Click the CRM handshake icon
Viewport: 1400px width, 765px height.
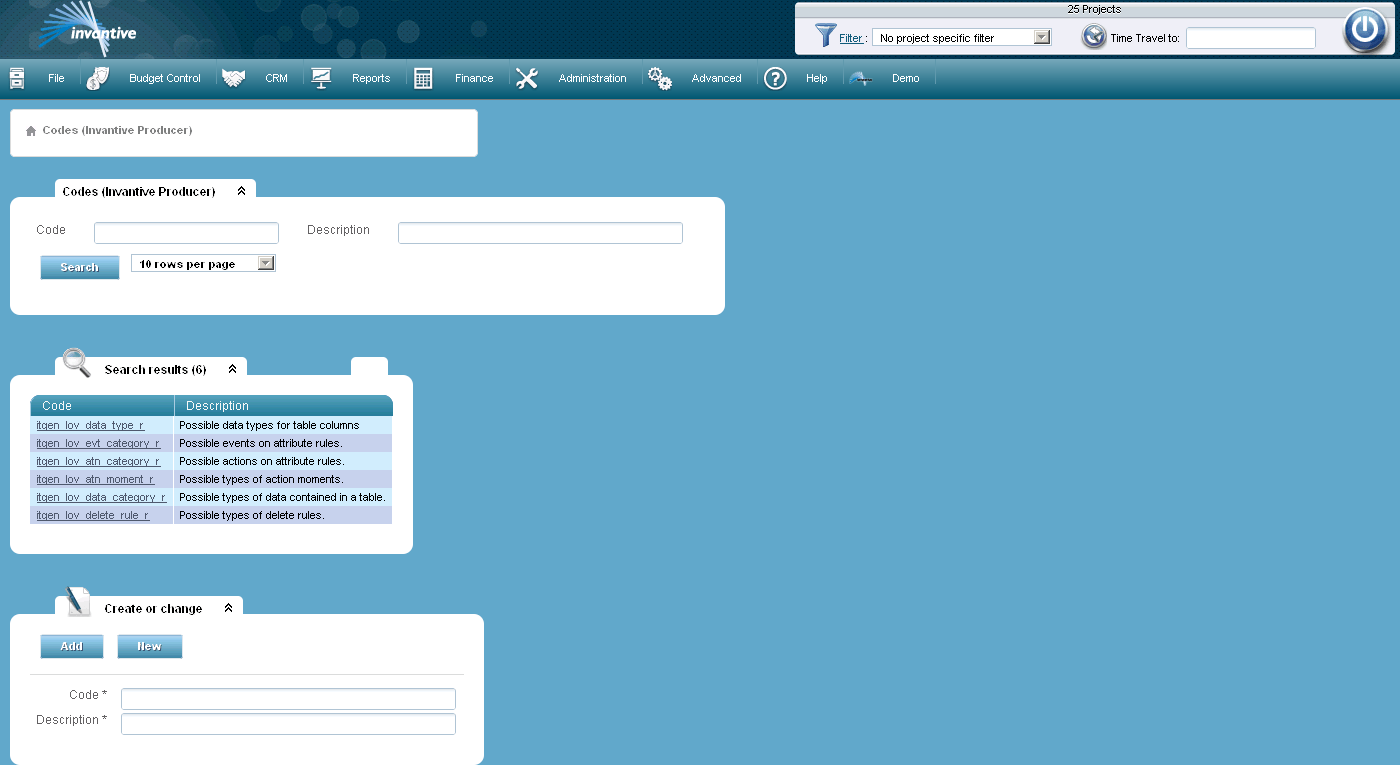click(x=232, y=77)
